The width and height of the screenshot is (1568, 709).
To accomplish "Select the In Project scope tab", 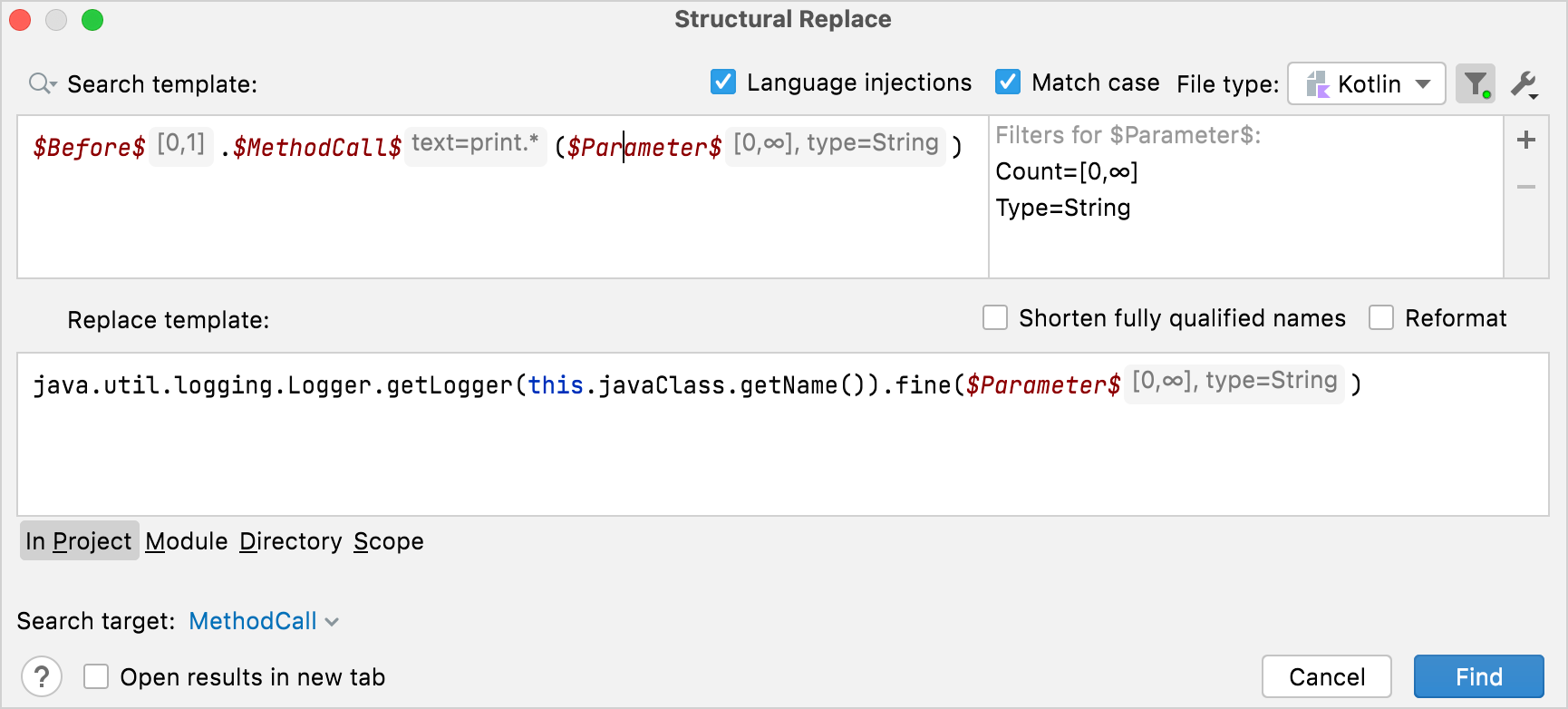I will [x=79, y=541].
